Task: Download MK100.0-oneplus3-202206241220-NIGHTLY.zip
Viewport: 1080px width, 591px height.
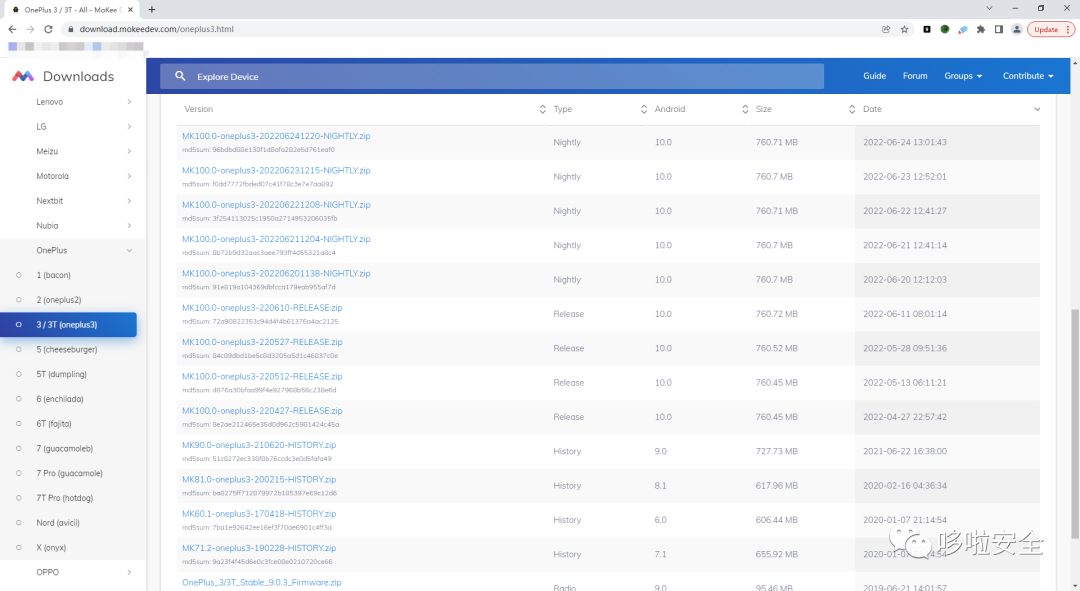Action: [x=276, y=136]
